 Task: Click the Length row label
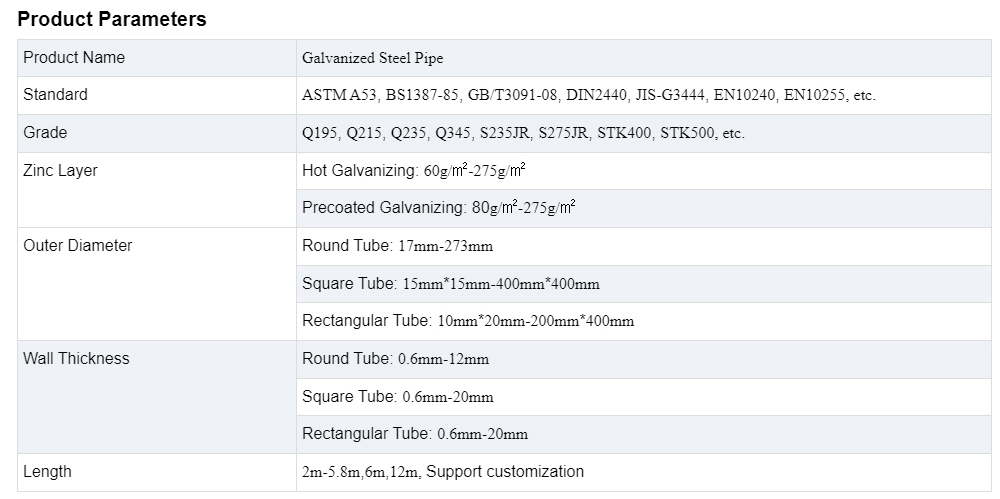(x=47, y=472)
